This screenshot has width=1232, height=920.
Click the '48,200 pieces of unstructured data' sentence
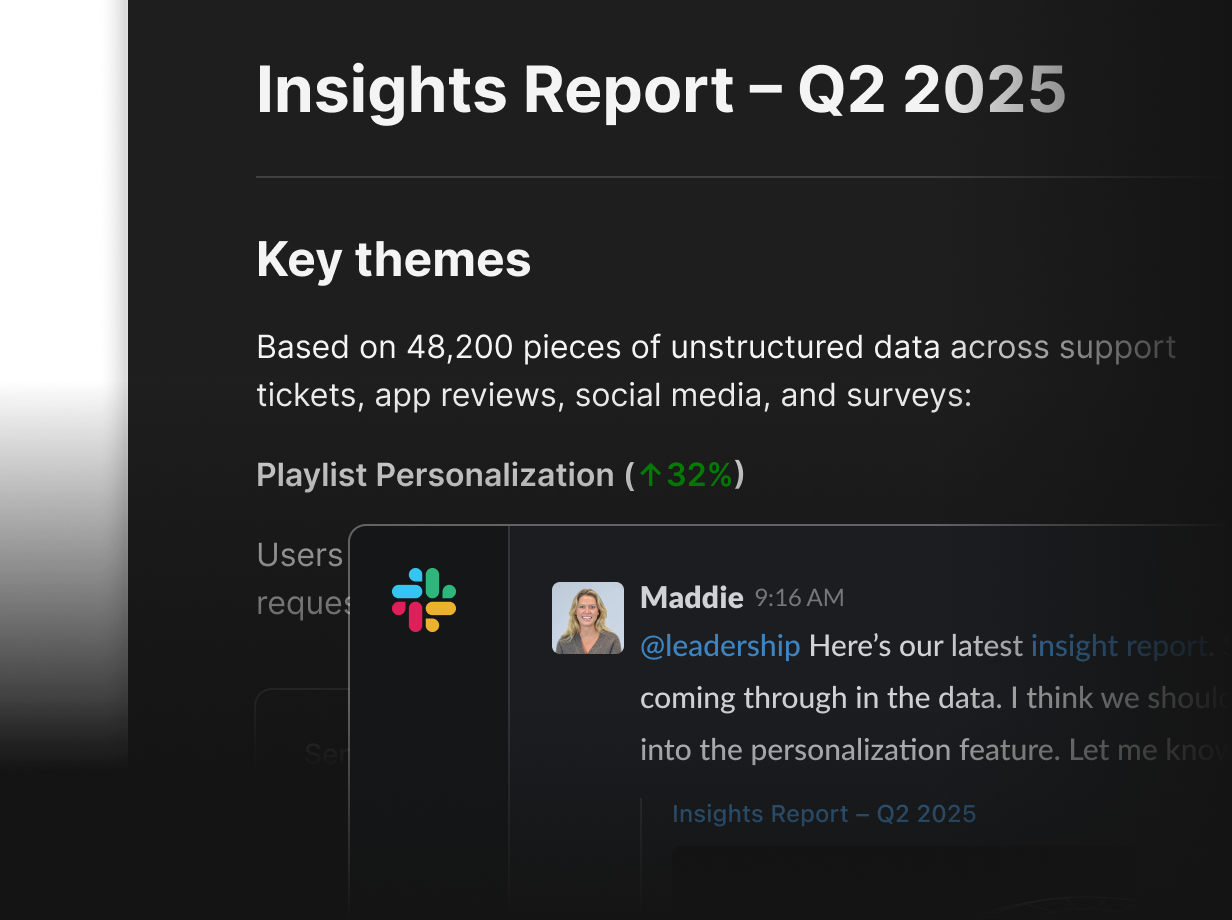[x=716, y=348]
